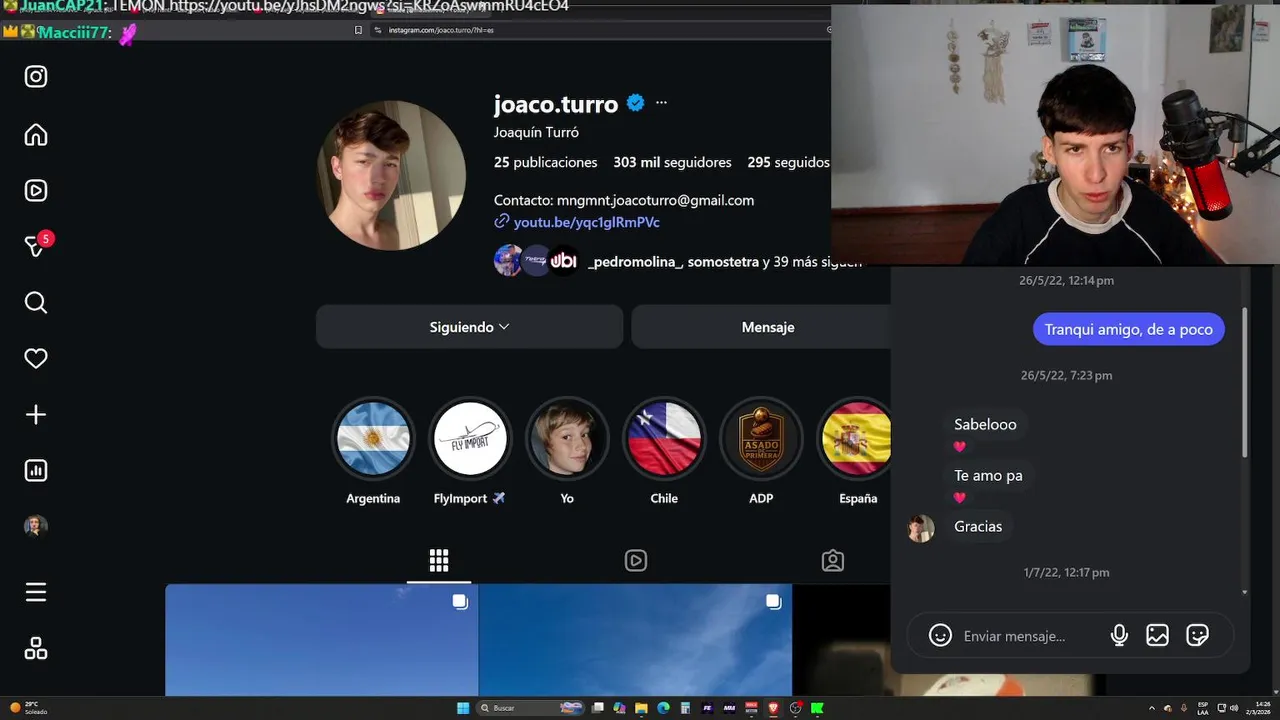The height and width of the screenshot is (720, 1280).
Task: Open Windows Start button
Action: [x=463, y=708]
